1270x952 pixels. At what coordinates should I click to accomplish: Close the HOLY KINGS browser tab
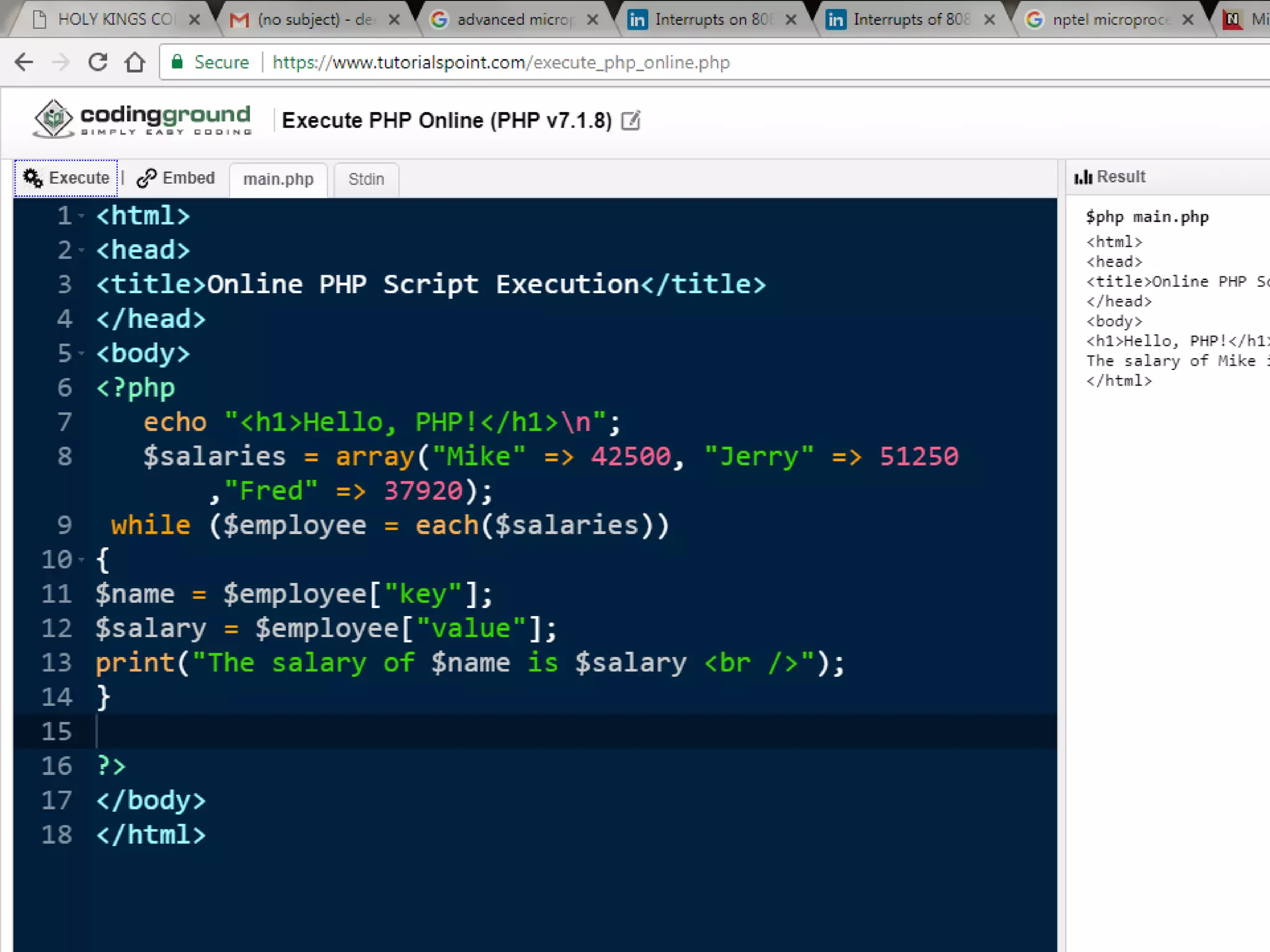click(x=195, y=20)
